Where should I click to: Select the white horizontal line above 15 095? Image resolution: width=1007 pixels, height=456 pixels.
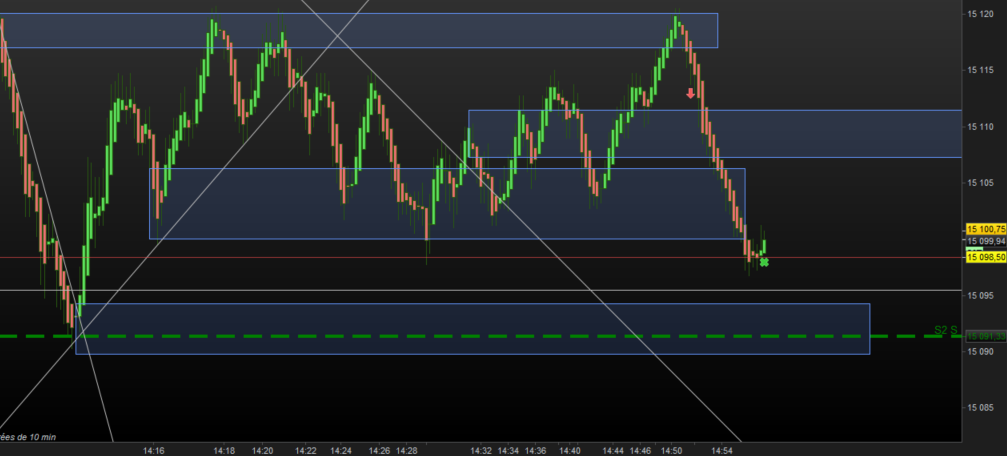[x=480, y=290]
